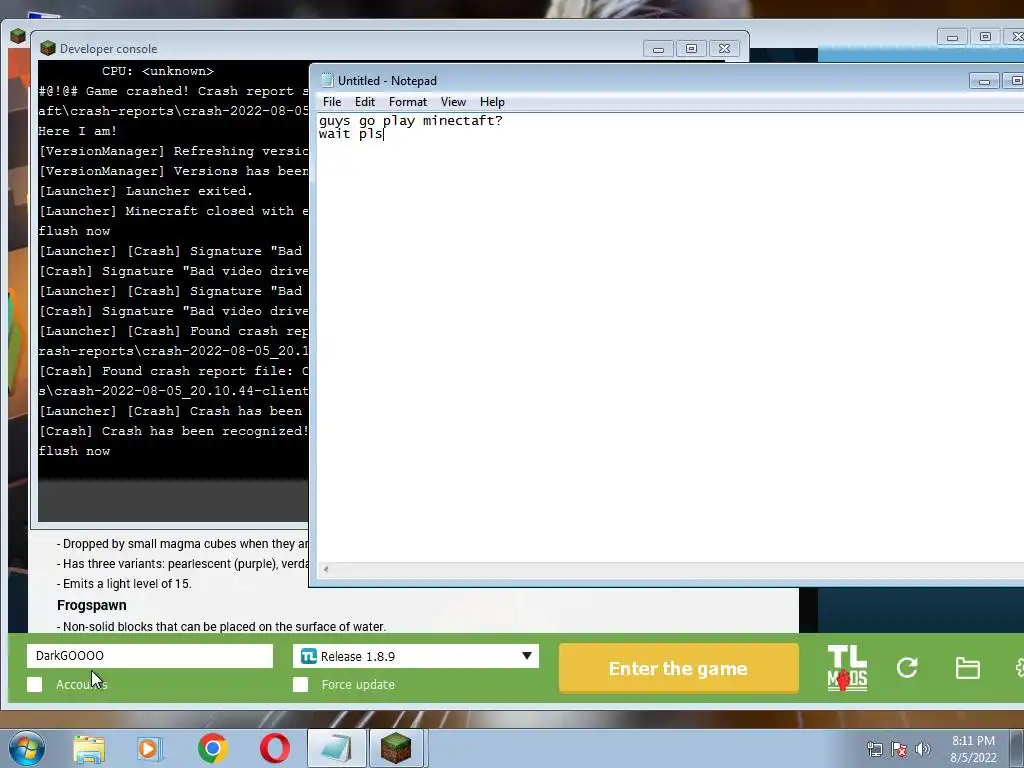
Task: Click 'wait pls' line in Notepad
Action: 351,134
